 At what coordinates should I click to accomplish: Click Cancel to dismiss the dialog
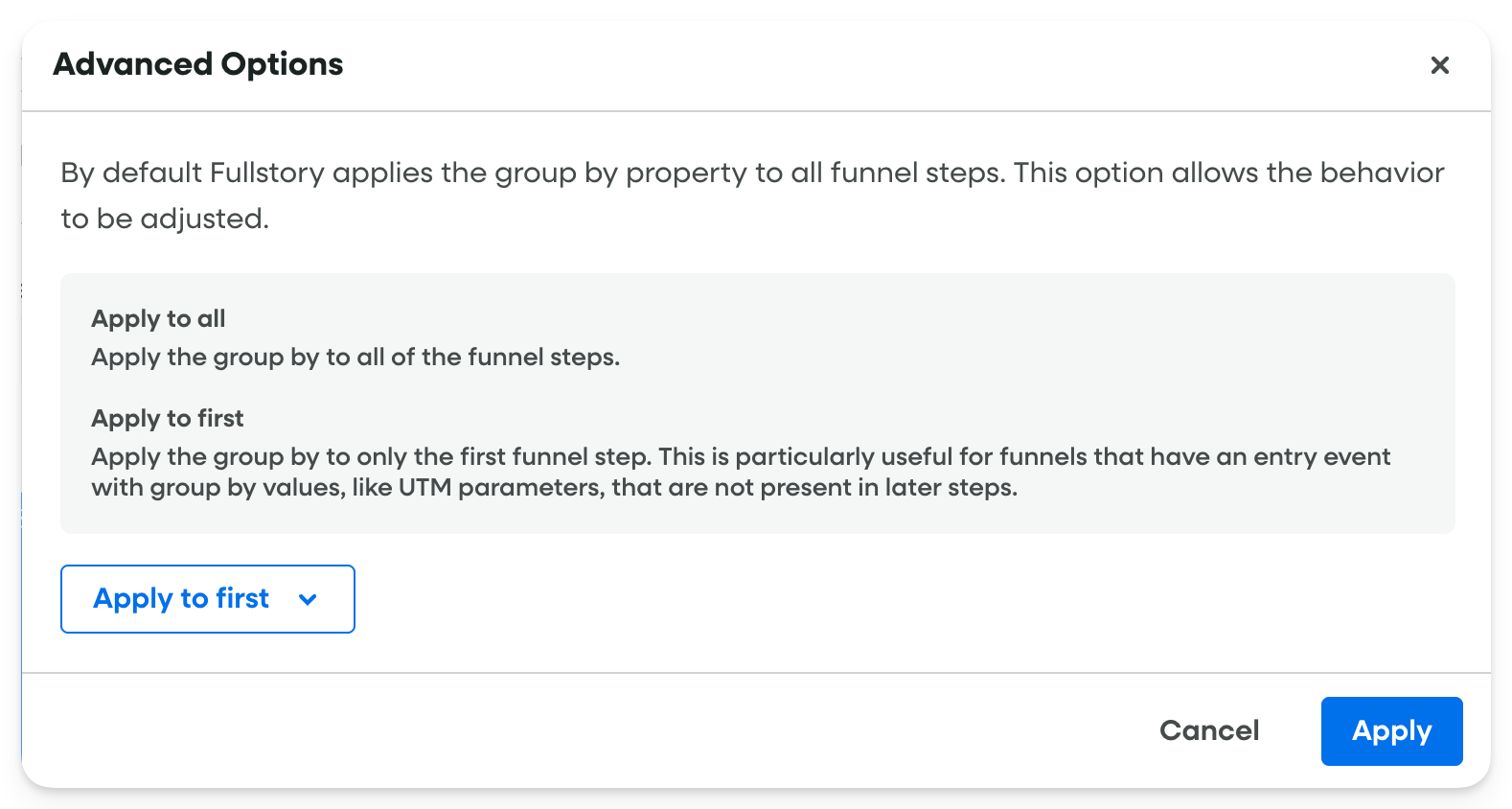pyautogui.click(x=1209, y=730)
